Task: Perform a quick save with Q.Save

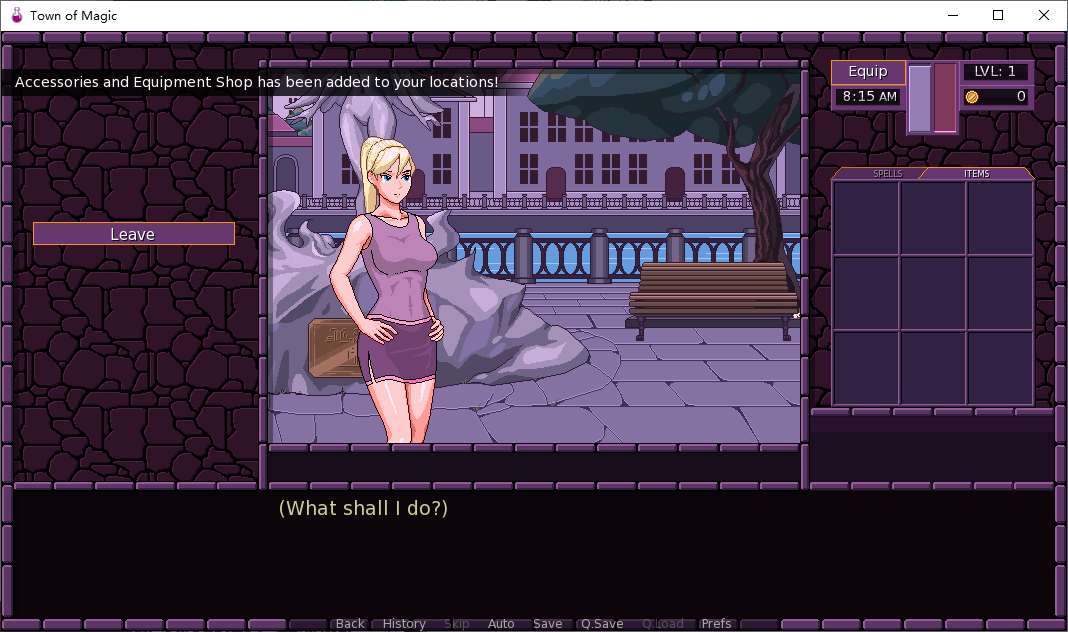Action: pos(602,623)
